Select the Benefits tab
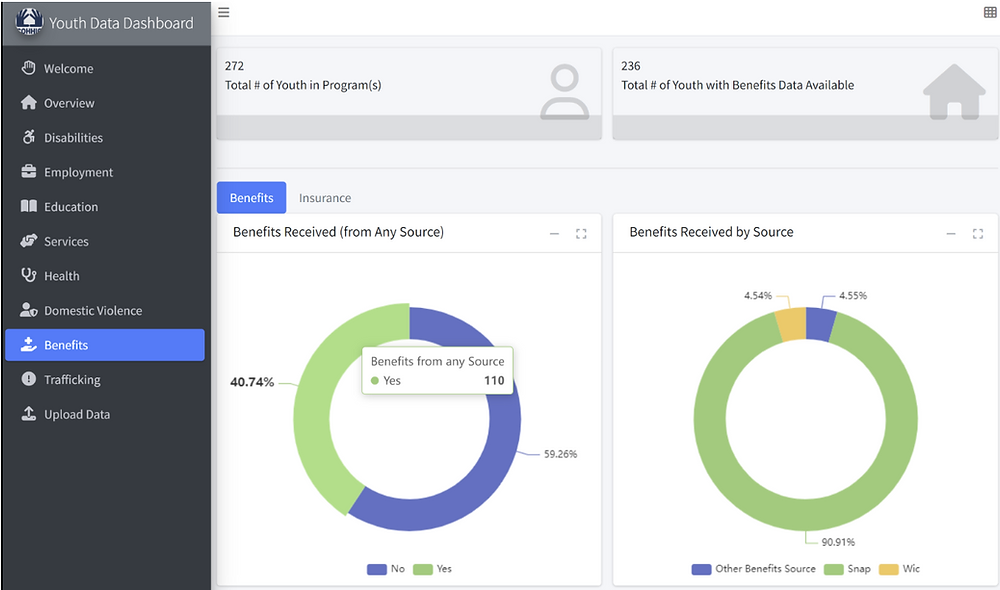1000x590 pixels. pos(251,197)
